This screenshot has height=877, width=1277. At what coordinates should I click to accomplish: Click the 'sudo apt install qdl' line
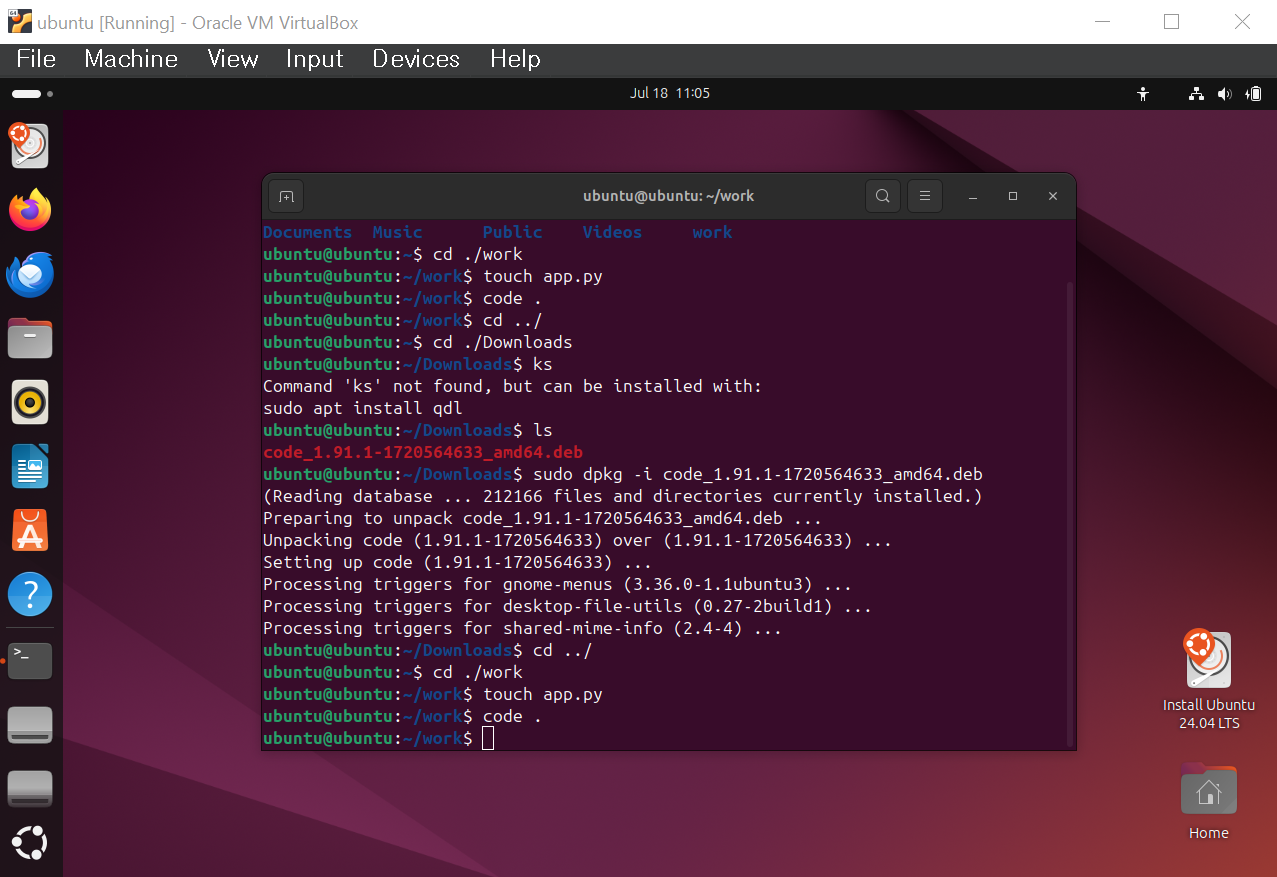[363, 408]
